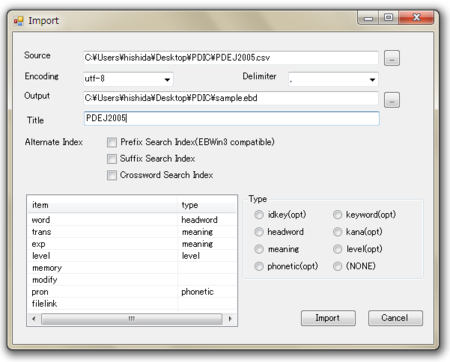Select the 'word' row in item list

pos(132,220)
